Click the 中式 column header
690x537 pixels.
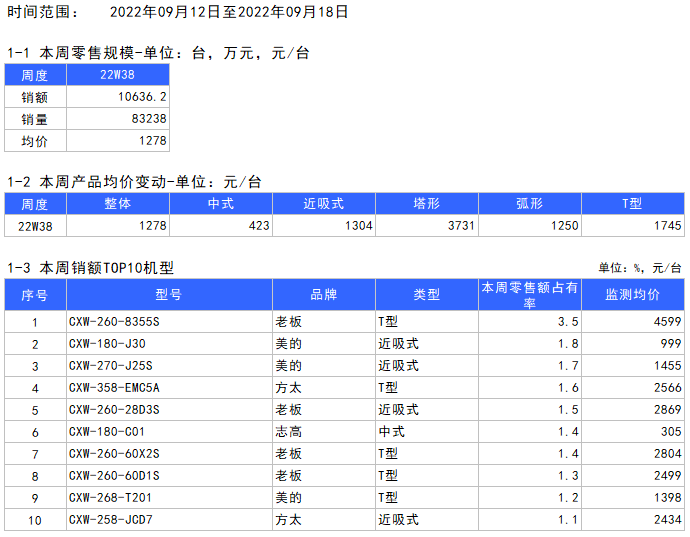(221, 204)
